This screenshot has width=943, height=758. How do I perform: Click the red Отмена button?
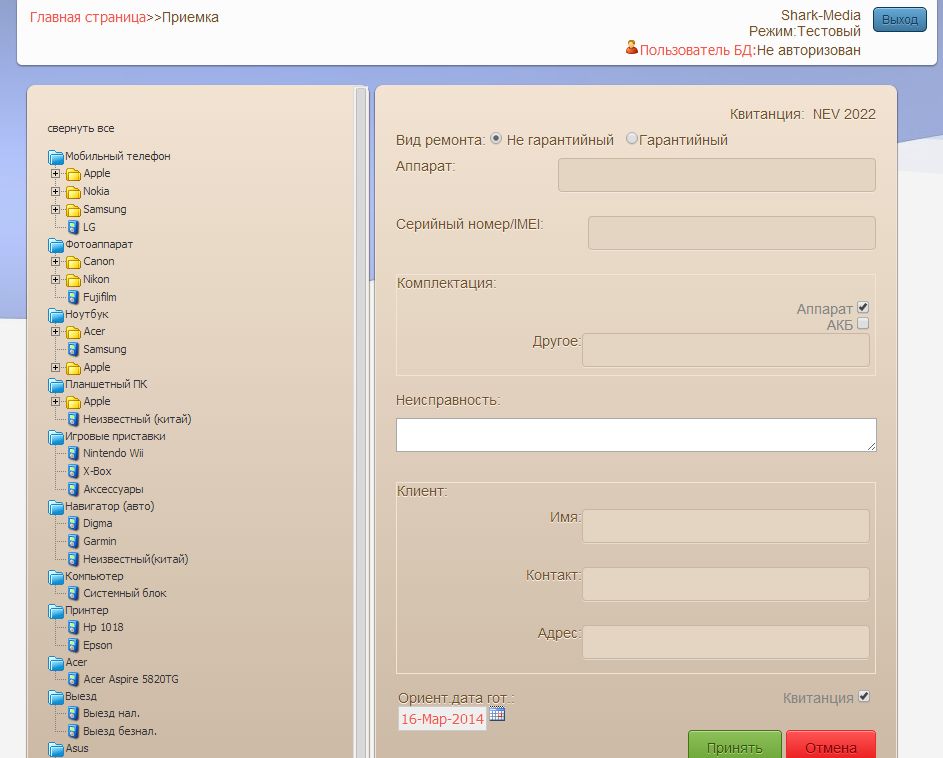point(831,745)
